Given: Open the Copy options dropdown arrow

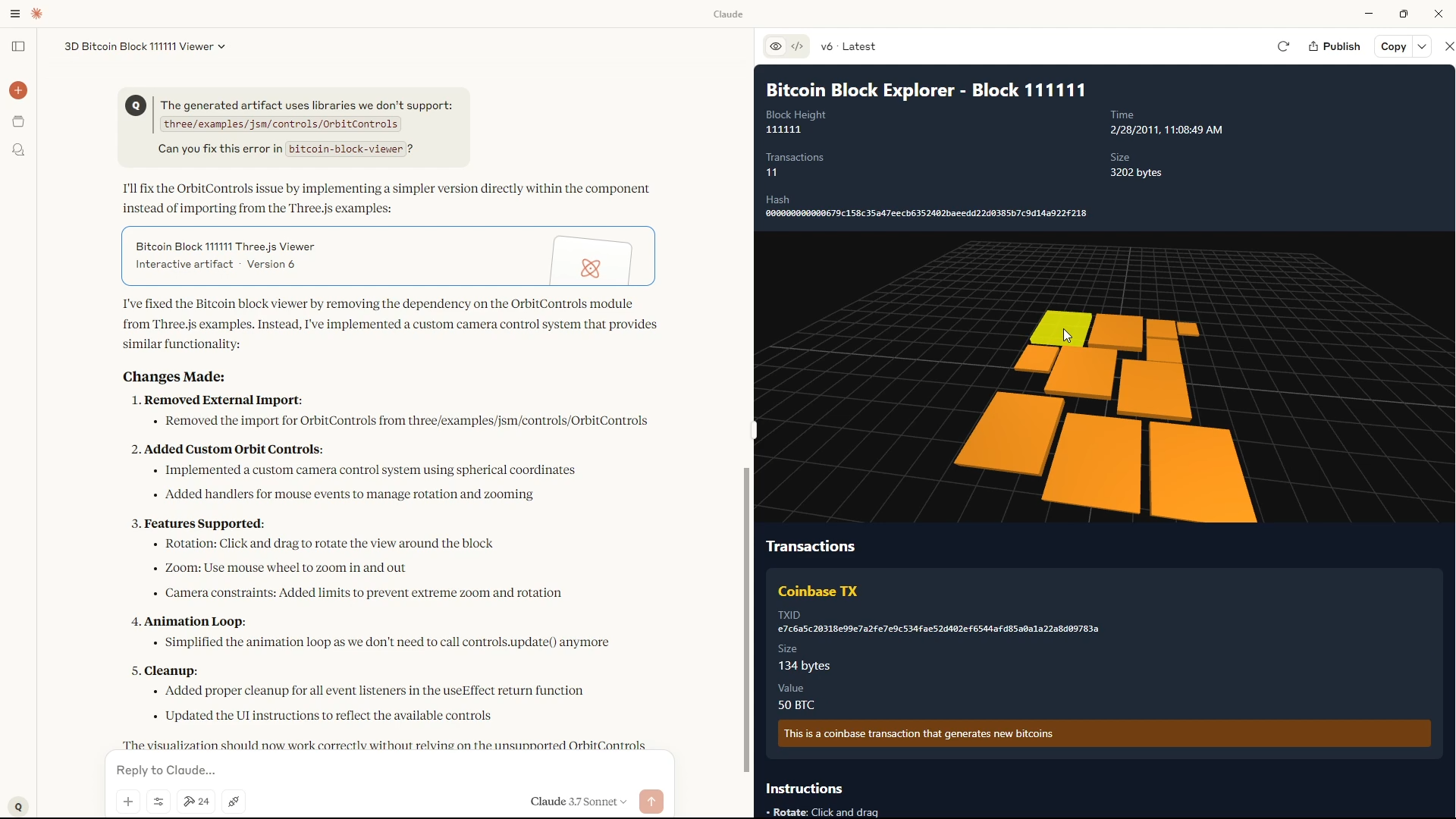Looking at the screenshot, I should click(1423, 46).
